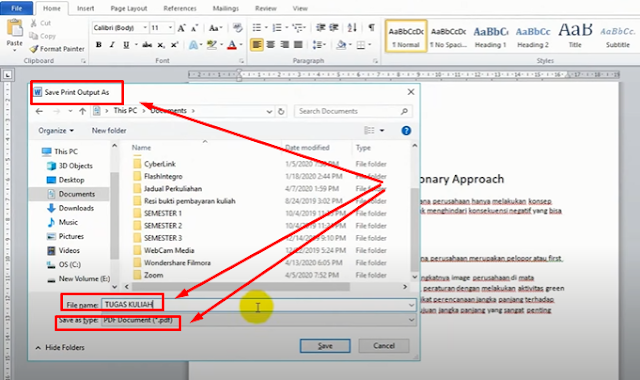Toggle Subscript formatting
The image size is (640, 380).
click(x=161, y=44)
